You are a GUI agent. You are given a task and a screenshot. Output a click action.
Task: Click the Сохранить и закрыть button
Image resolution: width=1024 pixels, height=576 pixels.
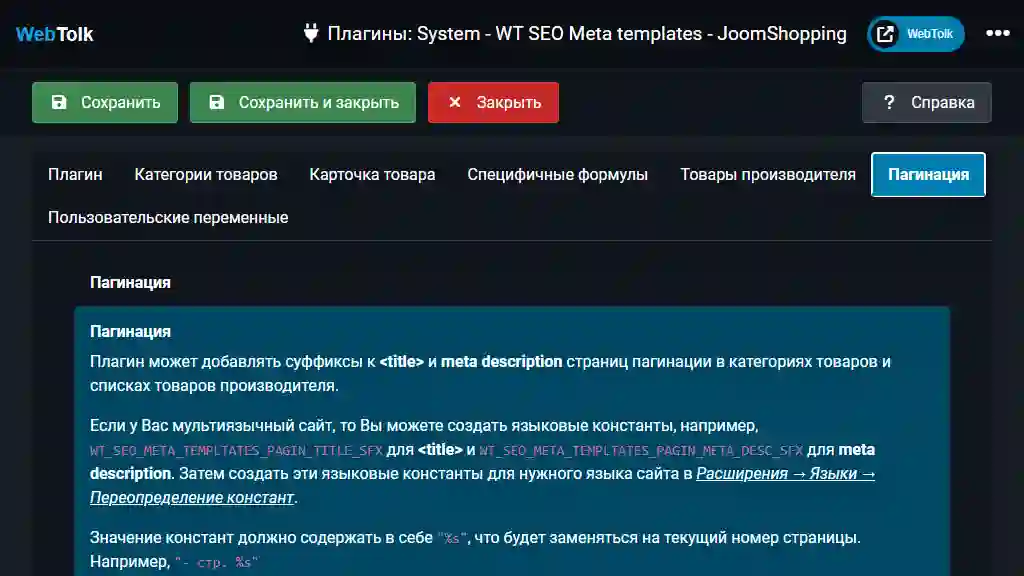pyautogui.click(x=303, y=103)
